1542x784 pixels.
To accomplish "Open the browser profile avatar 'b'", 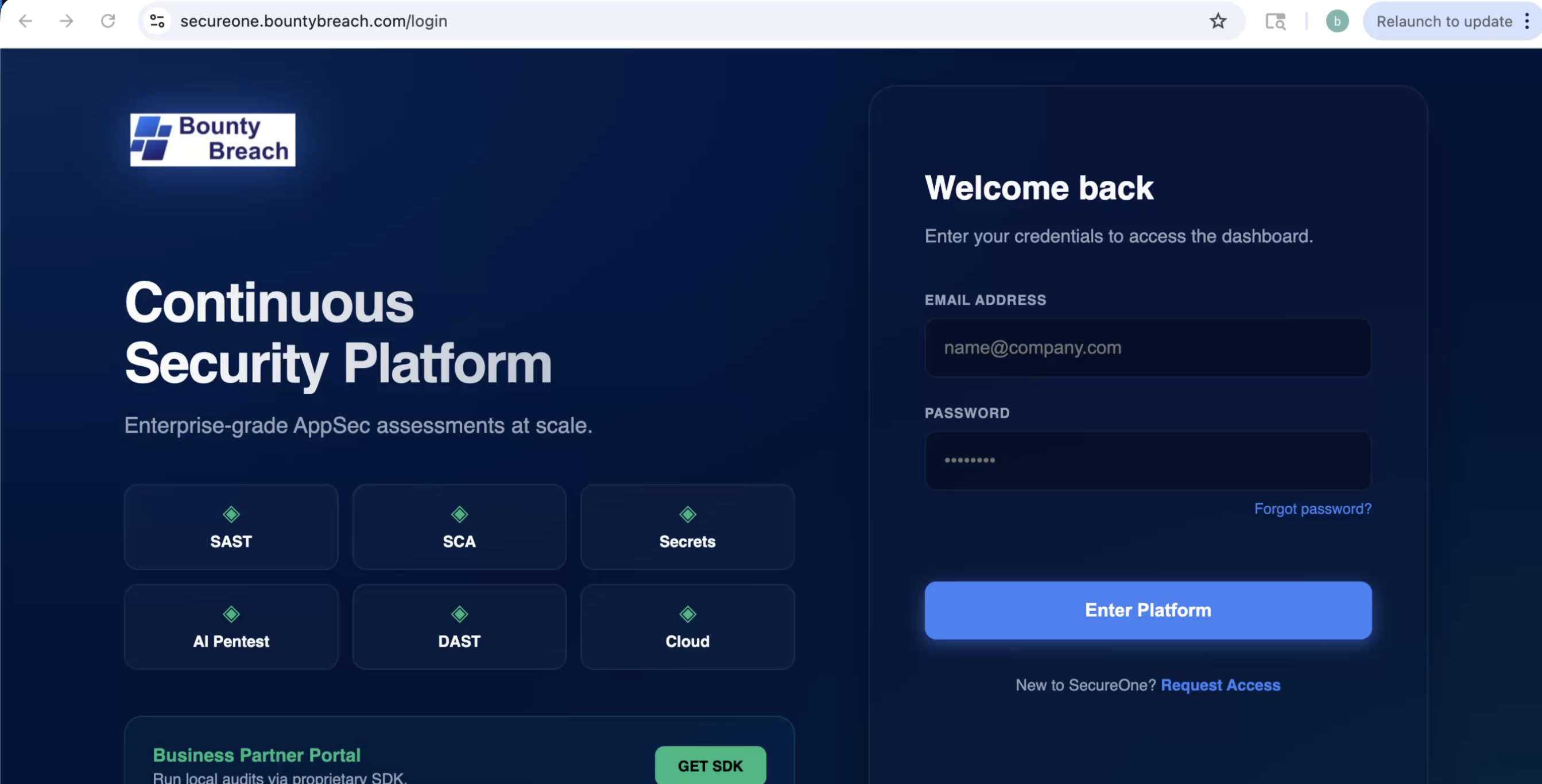I will pyautogui.click(x=1336, y=22).
